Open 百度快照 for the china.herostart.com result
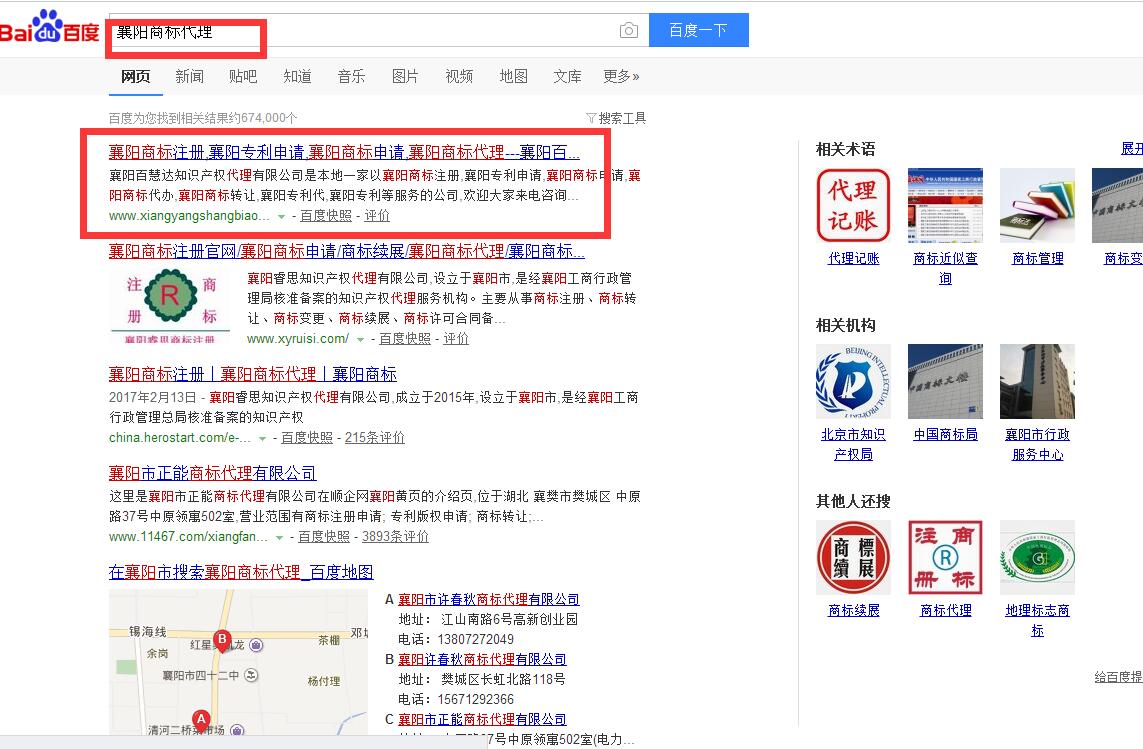This screenshot has height=749, width=1143. coord(307,438)
